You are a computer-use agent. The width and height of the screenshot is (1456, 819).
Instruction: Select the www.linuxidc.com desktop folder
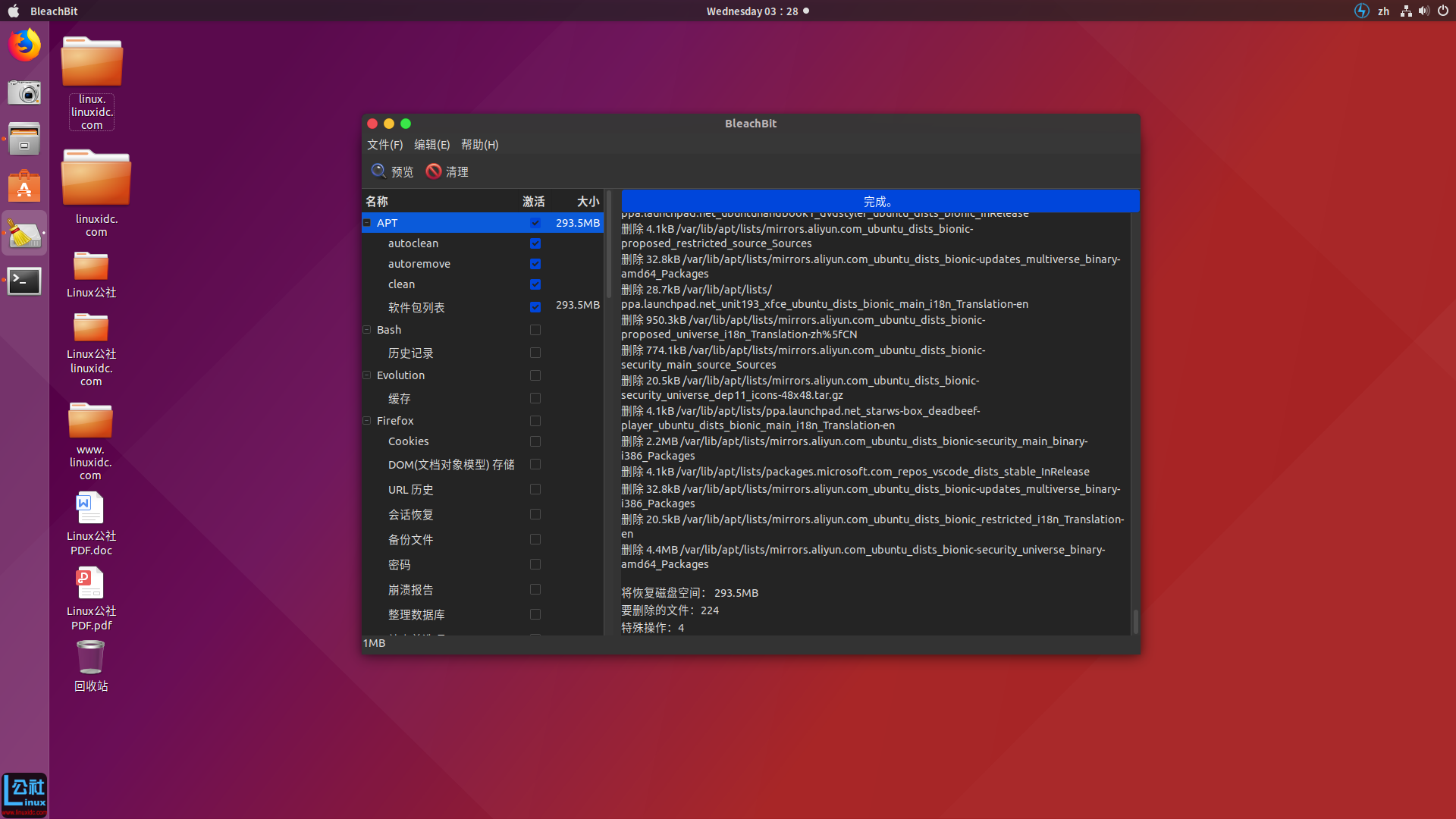tap(90, 441)
